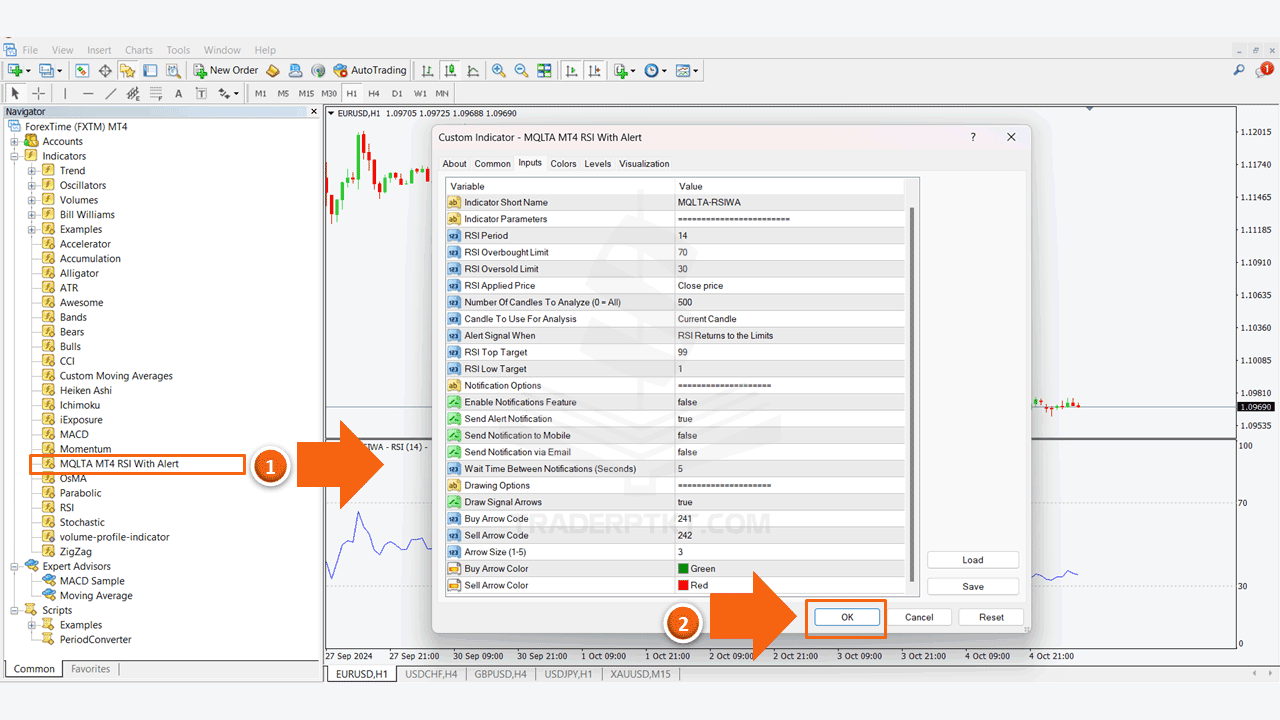The height and width of the screenshot is (720, 1280).
Task: Toggle the AutoTrading button
Action: pyautogui.click(x=370, y=70)
